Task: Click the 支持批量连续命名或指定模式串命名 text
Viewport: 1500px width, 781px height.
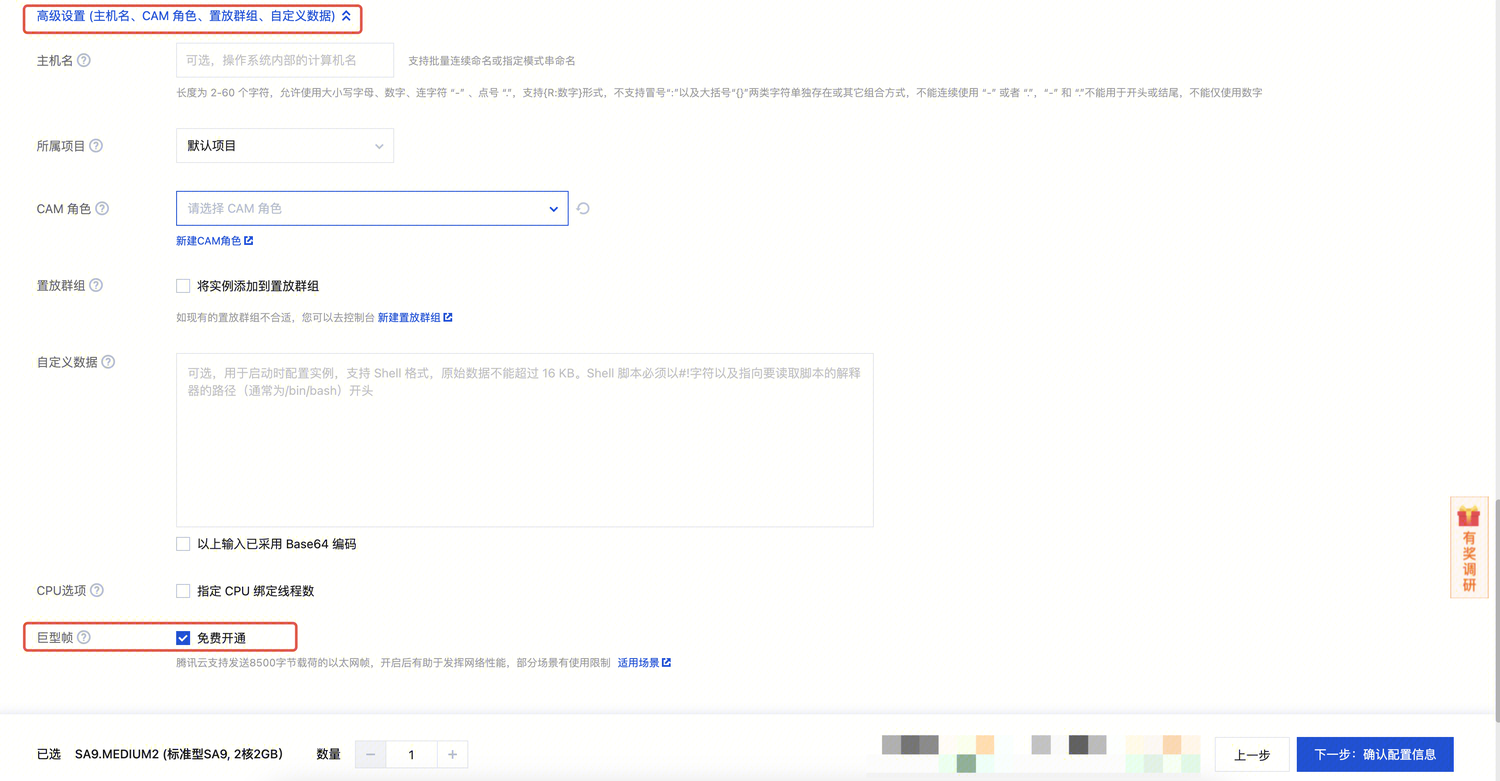Action: point(492,61)
